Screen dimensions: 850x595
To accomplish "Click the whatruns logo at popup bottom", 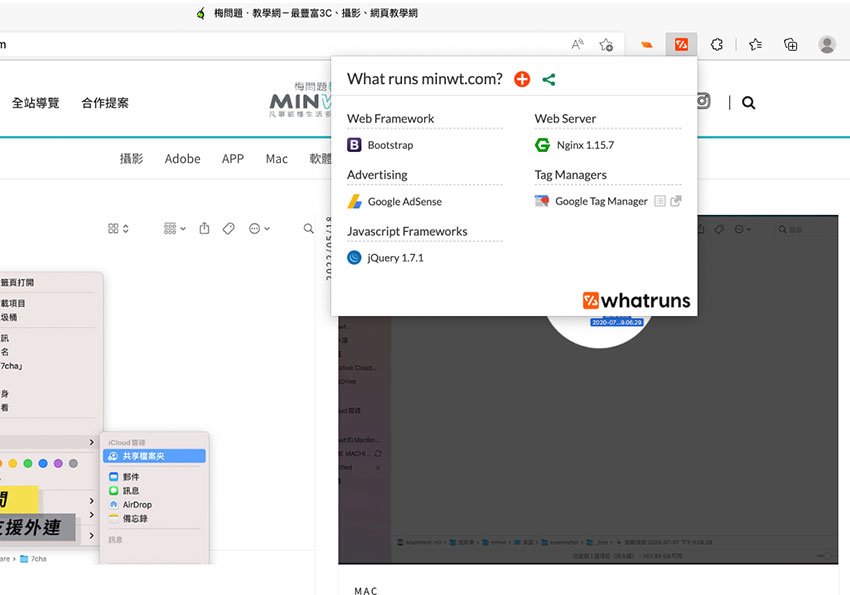I will click(636, 300).
